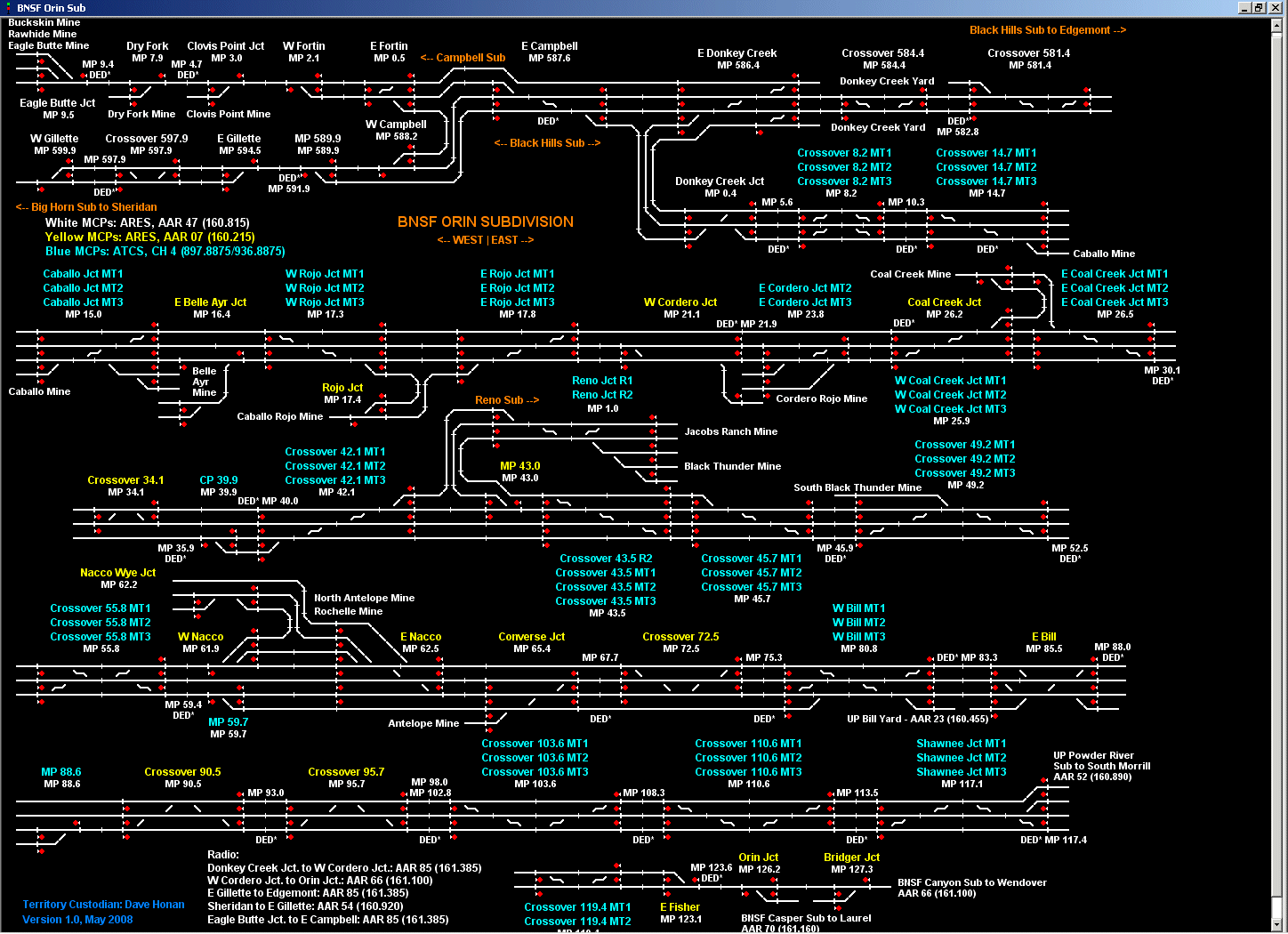
Task: Select the Clovis Point Jct label
Action: 226,46
